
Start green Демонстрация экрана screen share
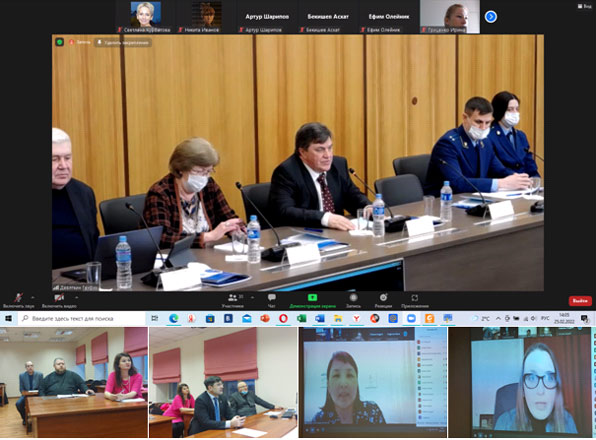coord(312,300)
